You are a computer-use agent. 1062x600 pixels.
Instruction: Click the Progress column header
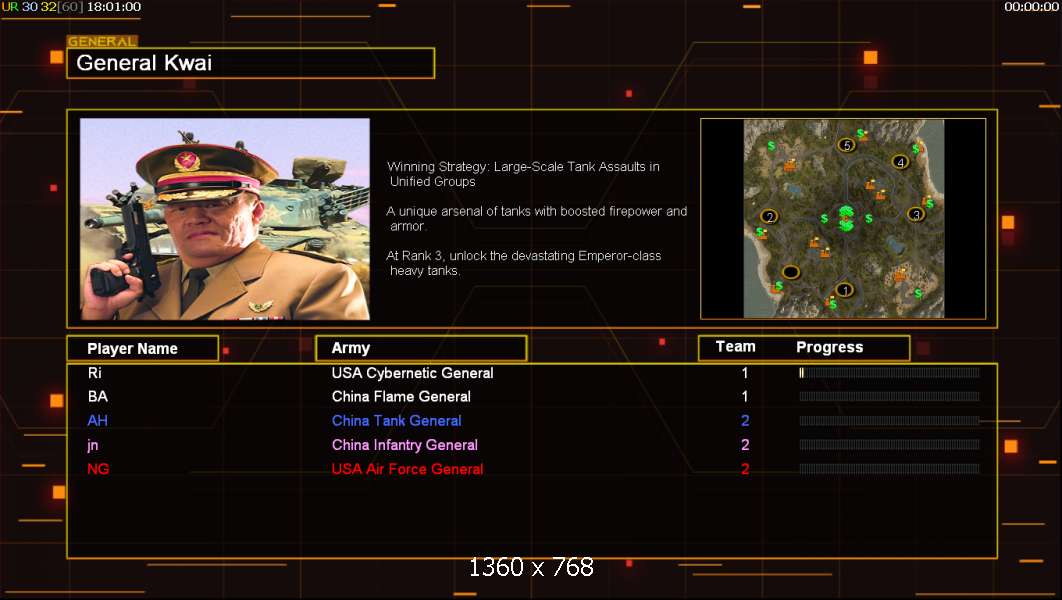[x=830, y=347]
